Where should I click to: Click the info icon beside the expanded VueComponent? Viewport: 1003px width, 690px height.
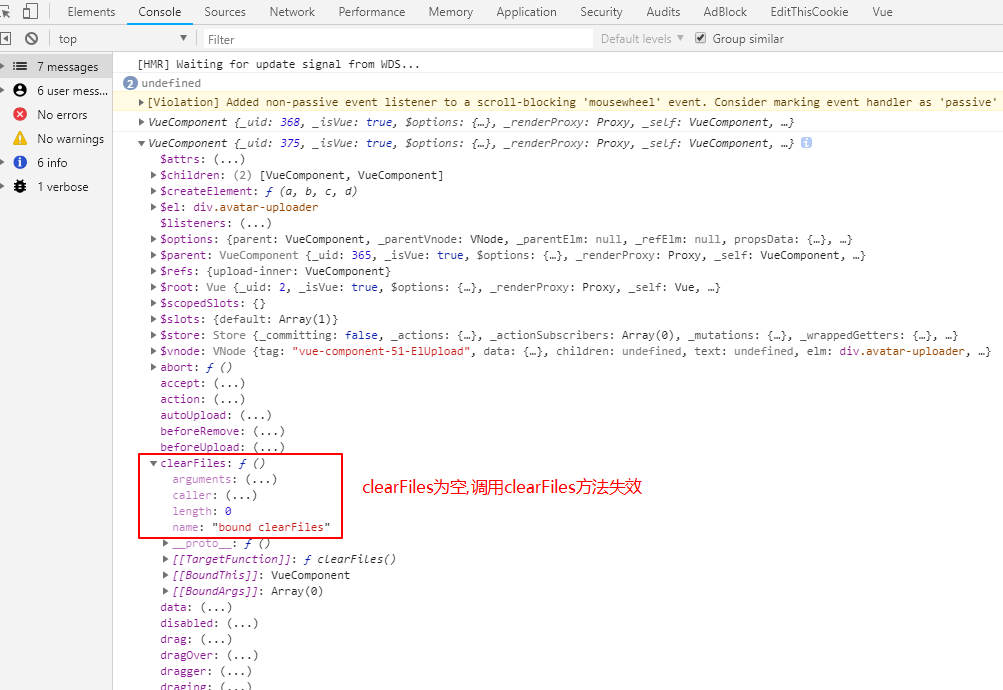(806, 142)
